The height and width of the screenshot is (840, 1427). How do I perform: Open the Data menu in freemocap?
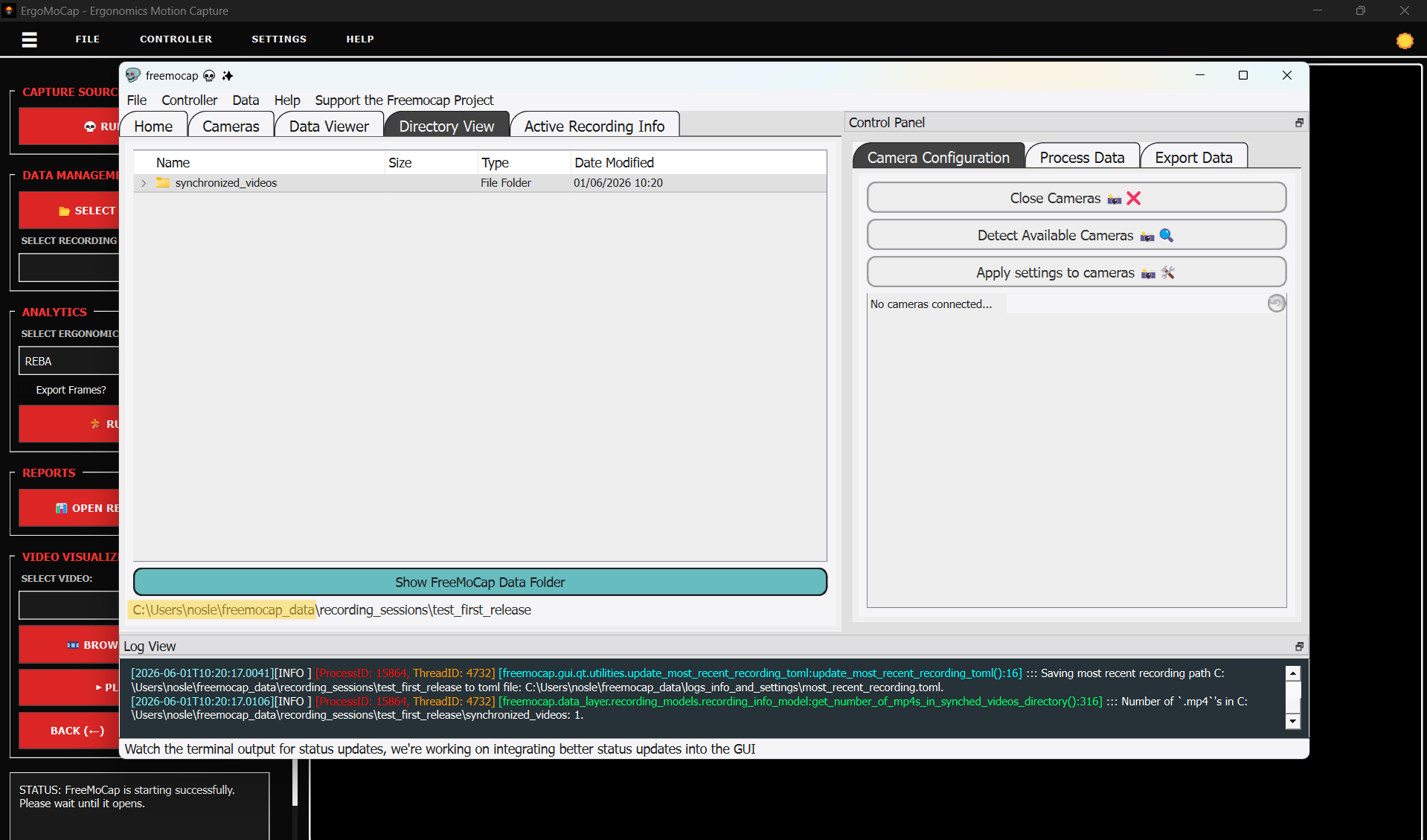[246, 100]
